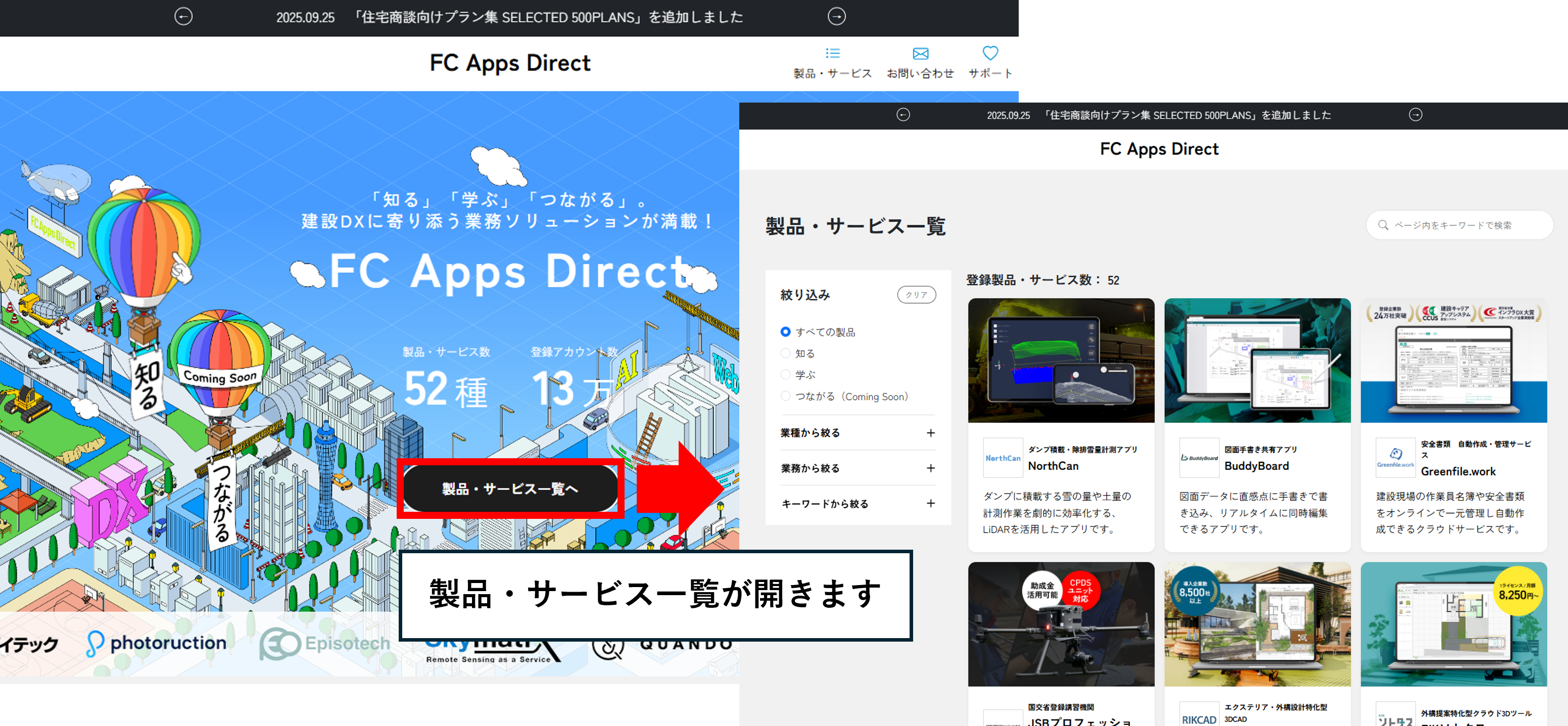Viewport: 1568px width, 726px height.
Task: Click the クリア filter reset button
Action: [916, 295]
